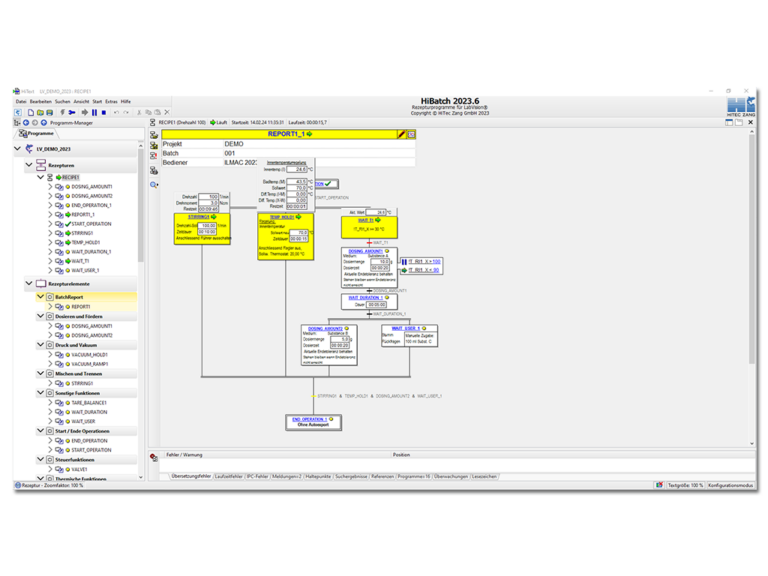Click the Redo arrow in toolbar
Screen dimensions: 768x576
[126, 112]
